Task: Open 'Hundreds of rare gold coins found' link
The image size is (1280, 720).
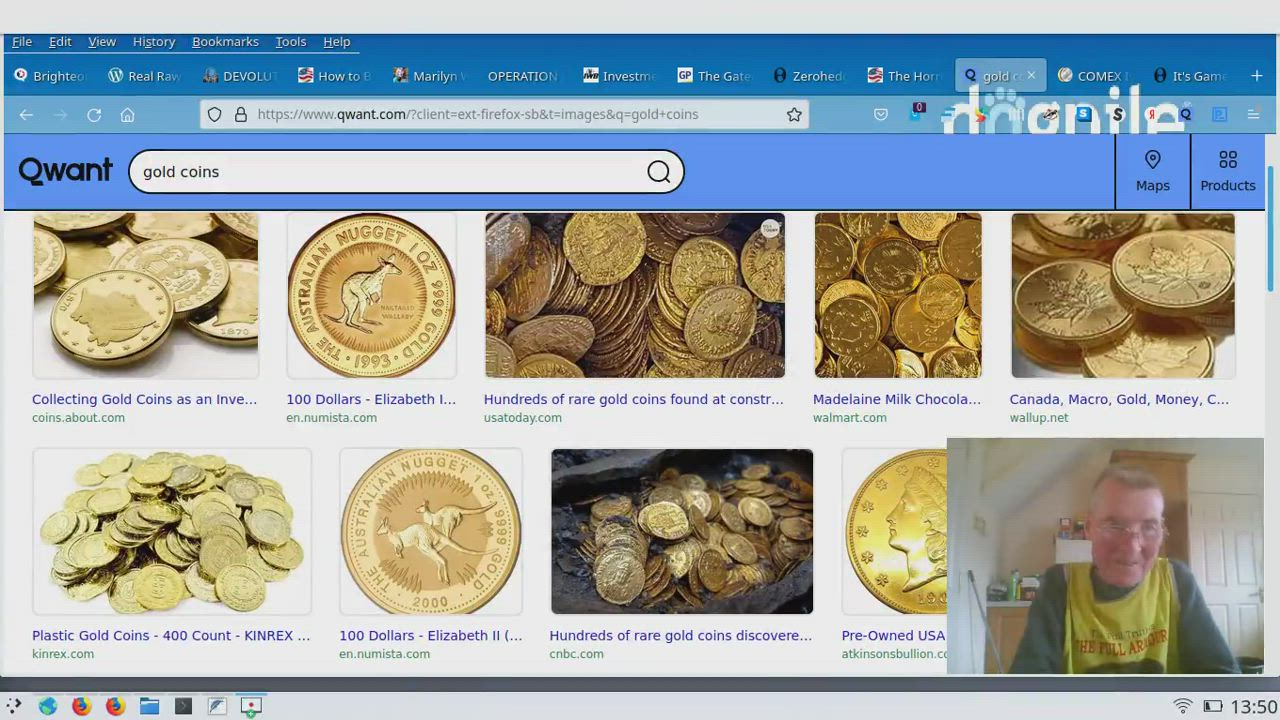Action: 633,399
